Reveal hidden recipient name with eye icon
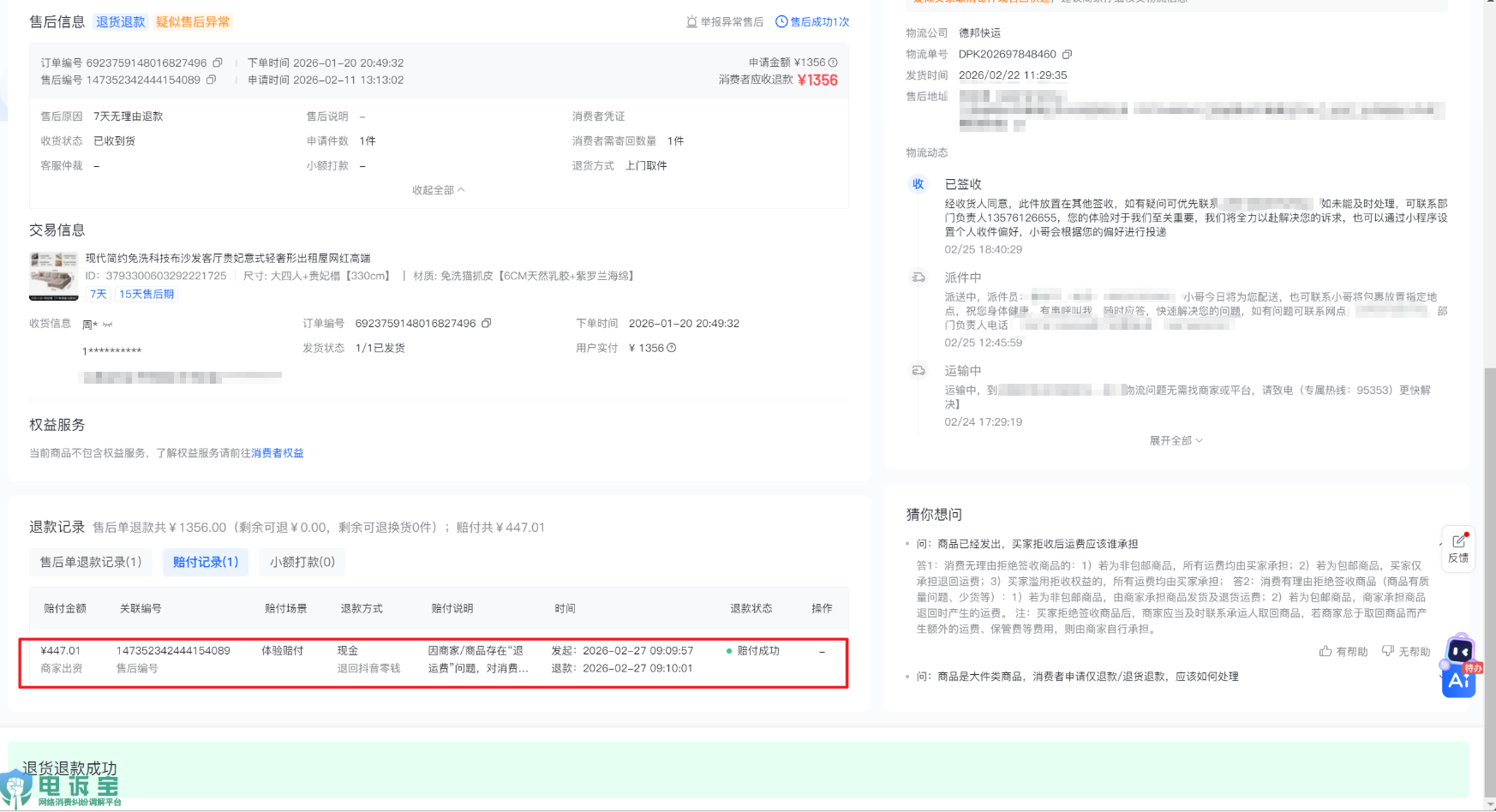This screenshot has width=1496, height=812. [107, 325]
